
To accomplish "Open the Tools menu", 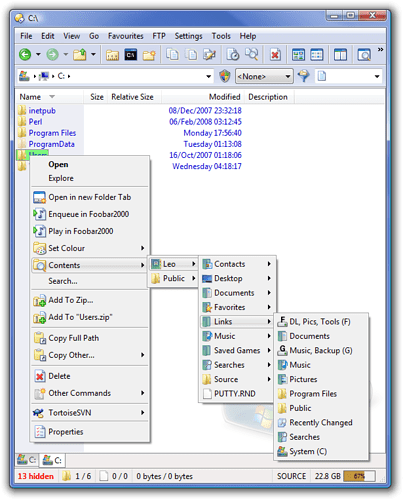I will click(221, 36).
